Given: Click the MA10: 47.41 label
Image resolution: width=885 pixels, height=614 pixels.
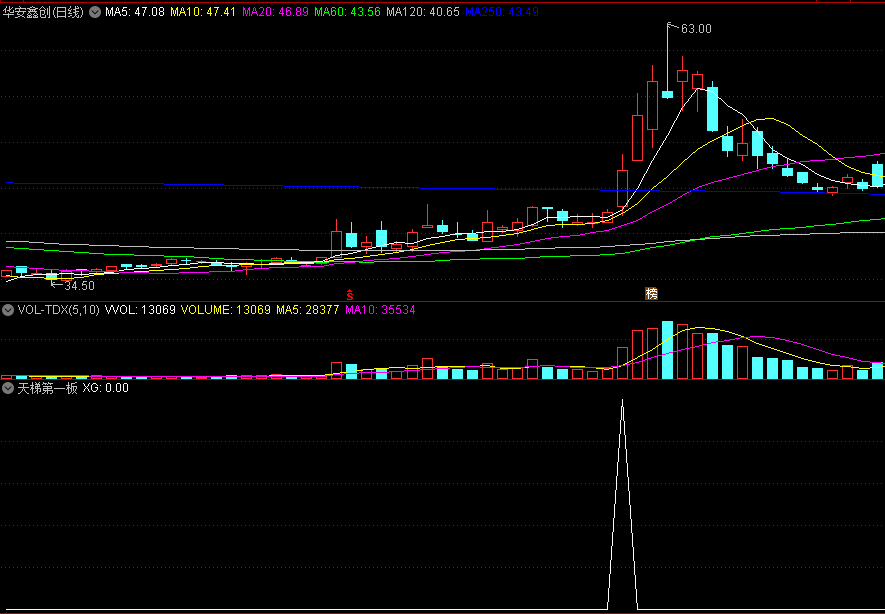Looking at the screenshot, I should [203, 12].
